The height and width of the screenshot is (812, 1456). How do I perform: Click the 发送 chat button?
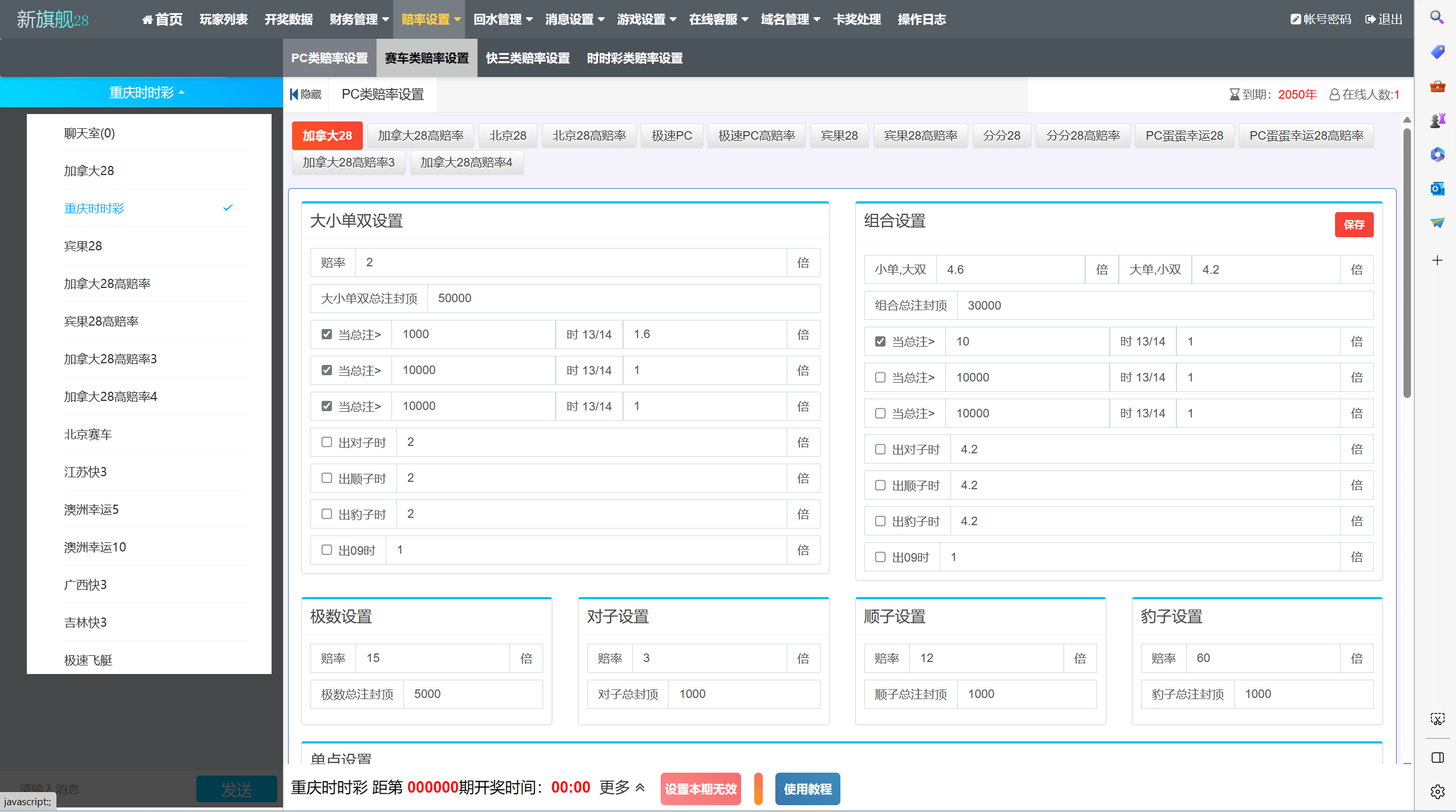(237, 790)
